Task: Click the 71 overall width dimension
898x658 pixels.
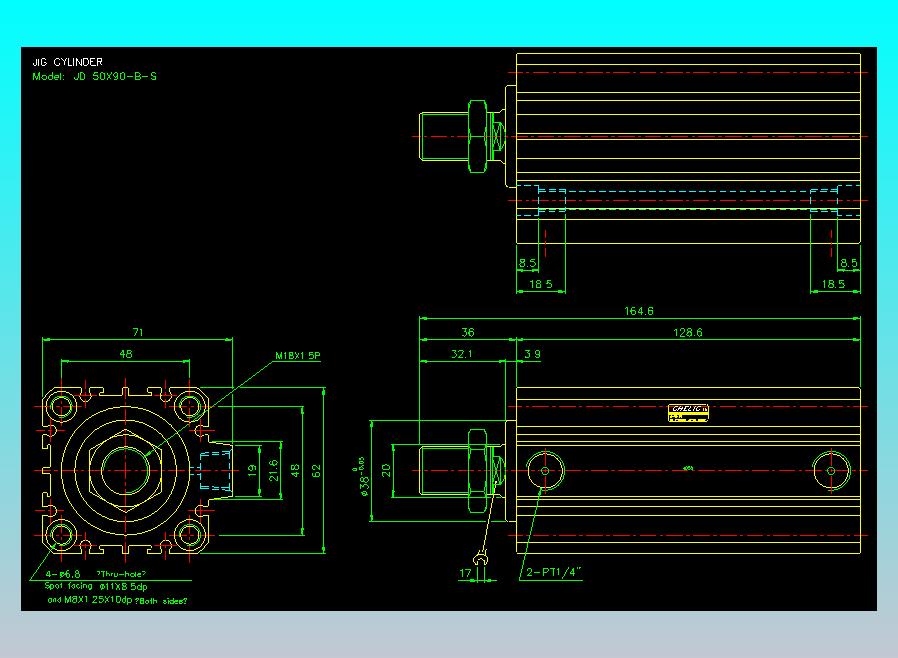Action: point(138,332)
